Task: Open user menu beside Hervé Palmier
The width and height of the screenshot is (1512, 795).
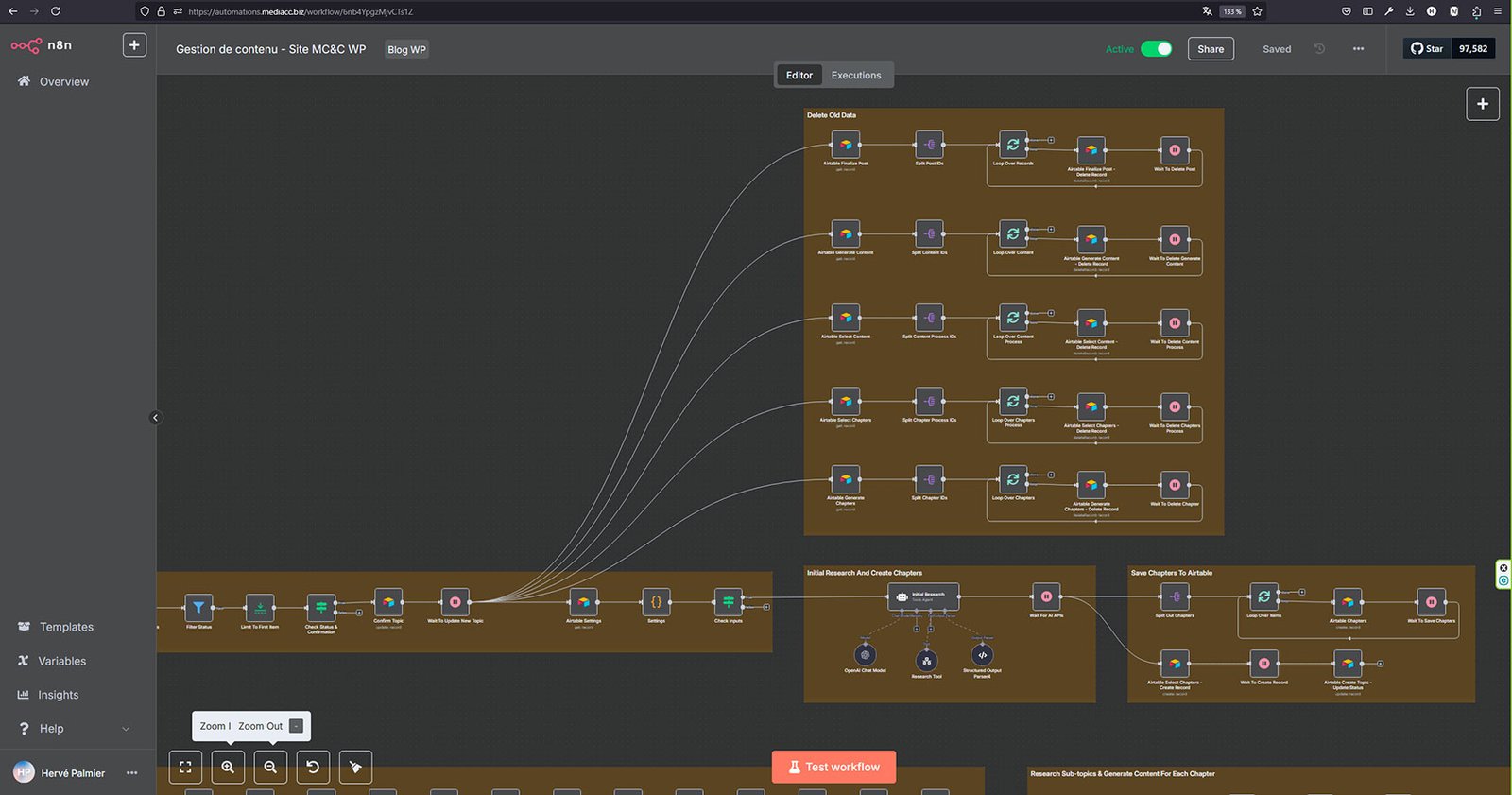Action: (131, 773)
